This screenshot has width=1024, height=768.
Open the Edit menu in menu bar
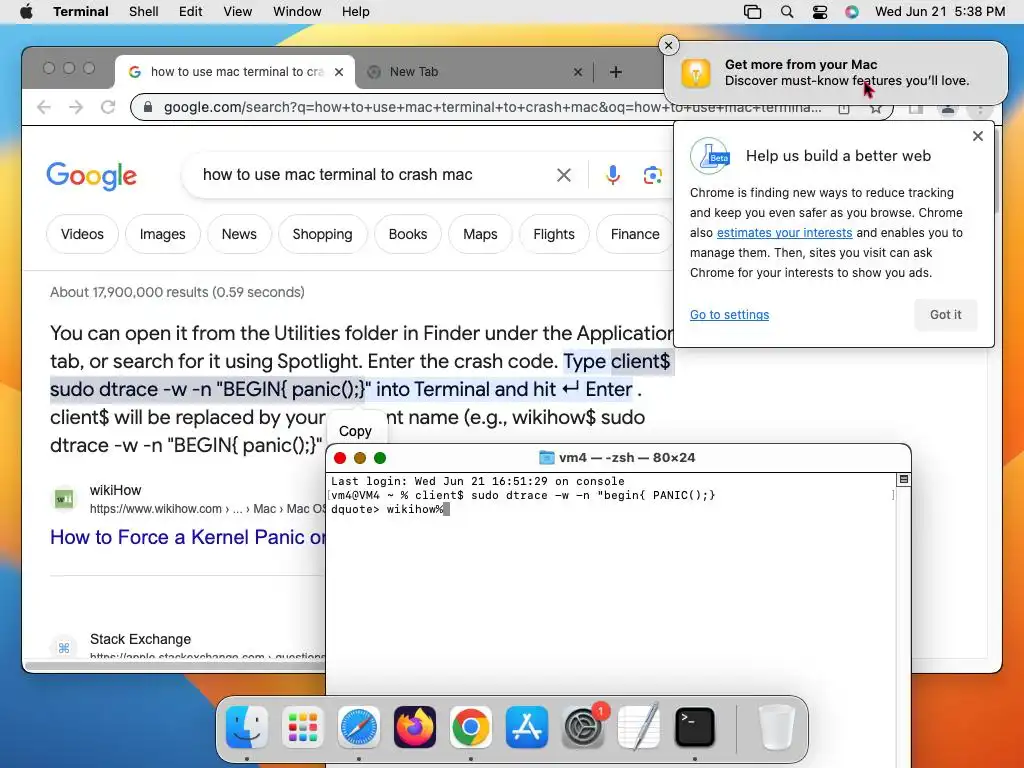click(190, 12)
